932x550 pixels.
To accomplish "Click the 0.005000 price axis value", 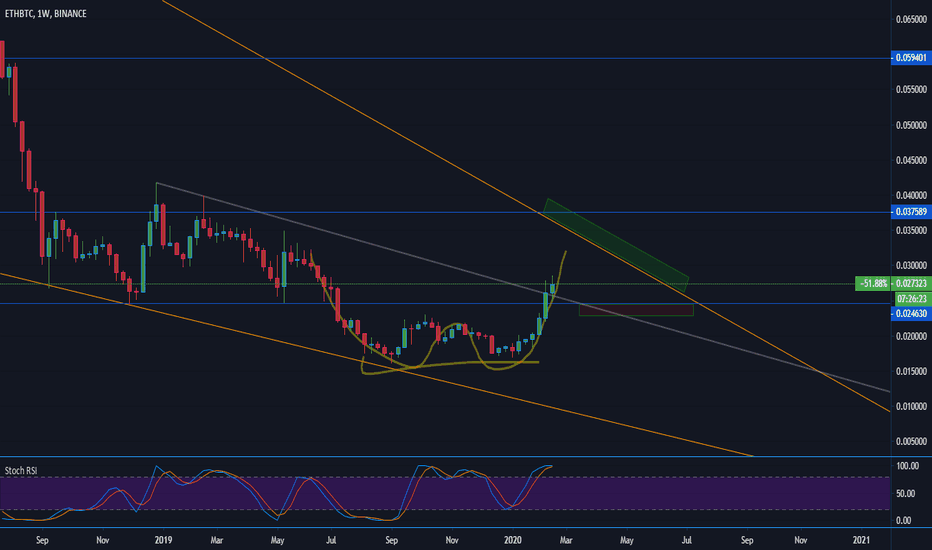I will click(x=911, y=441).
